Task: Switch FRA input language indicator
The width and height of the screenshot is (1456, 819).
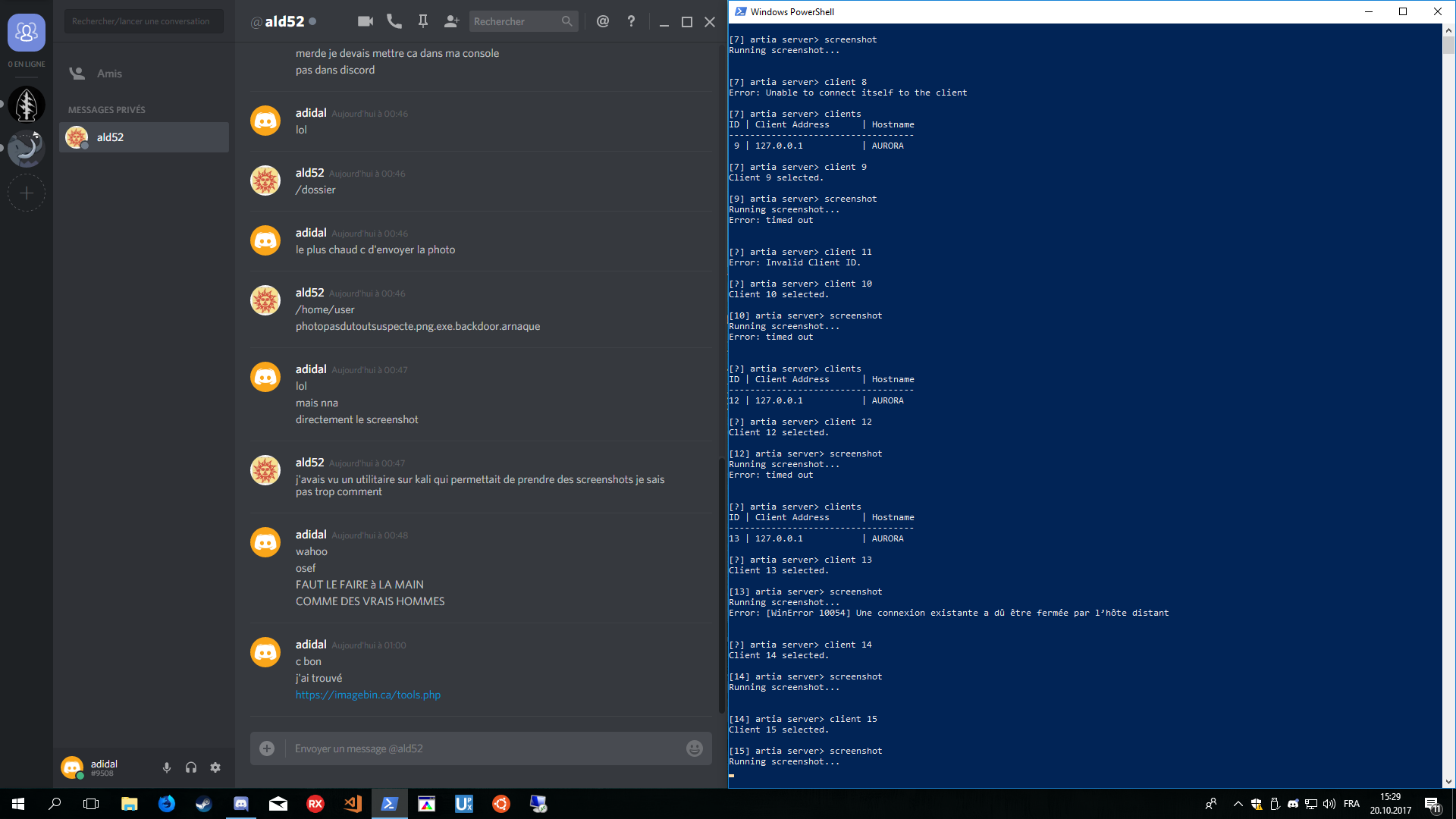Action: (x=1351, y=804)
